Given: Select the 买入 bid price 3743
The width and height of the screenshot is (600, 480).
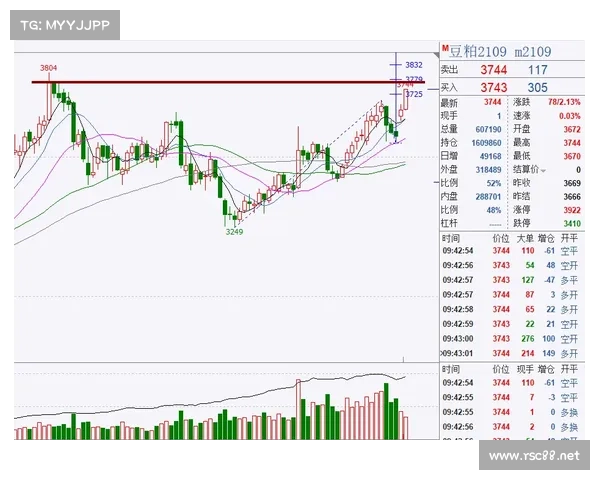Looking at the screenshot, I should pyautogui.click(x=491, y=88).
